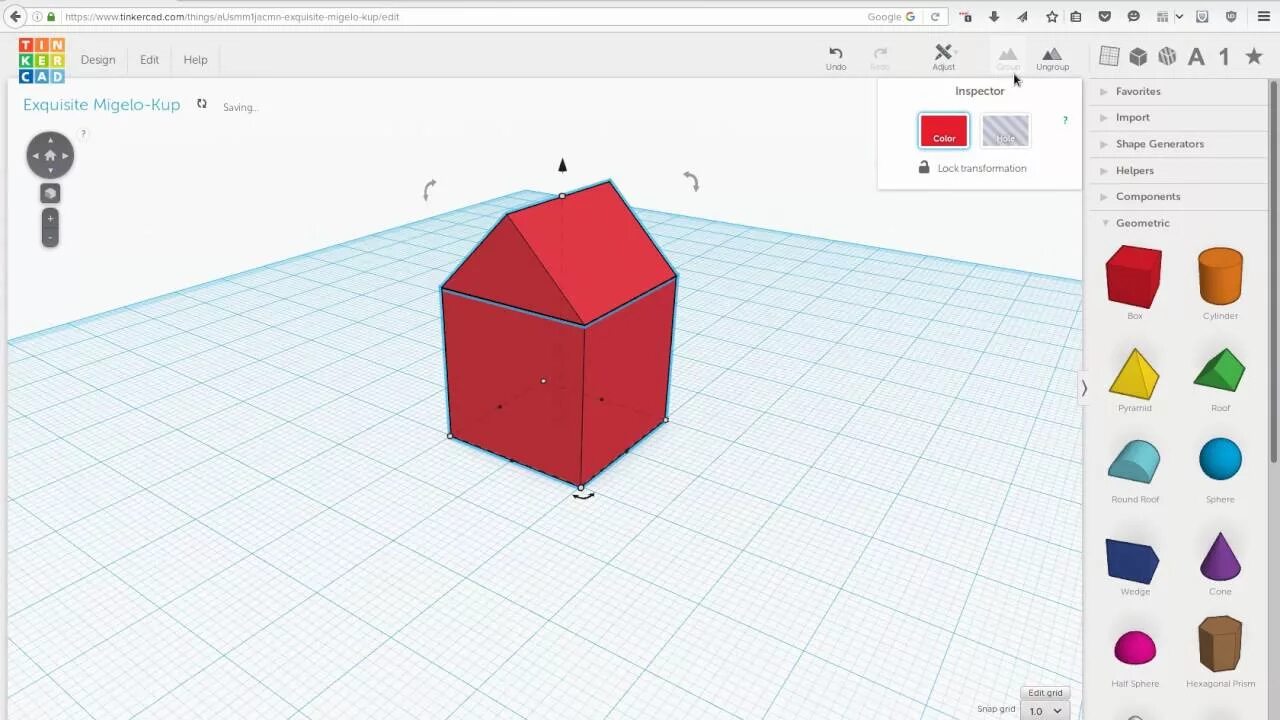Image resolution: width=1280 pixels, height=720 pixels.
Task: Click the sync icon beside the title
Action: coord(202,104)
